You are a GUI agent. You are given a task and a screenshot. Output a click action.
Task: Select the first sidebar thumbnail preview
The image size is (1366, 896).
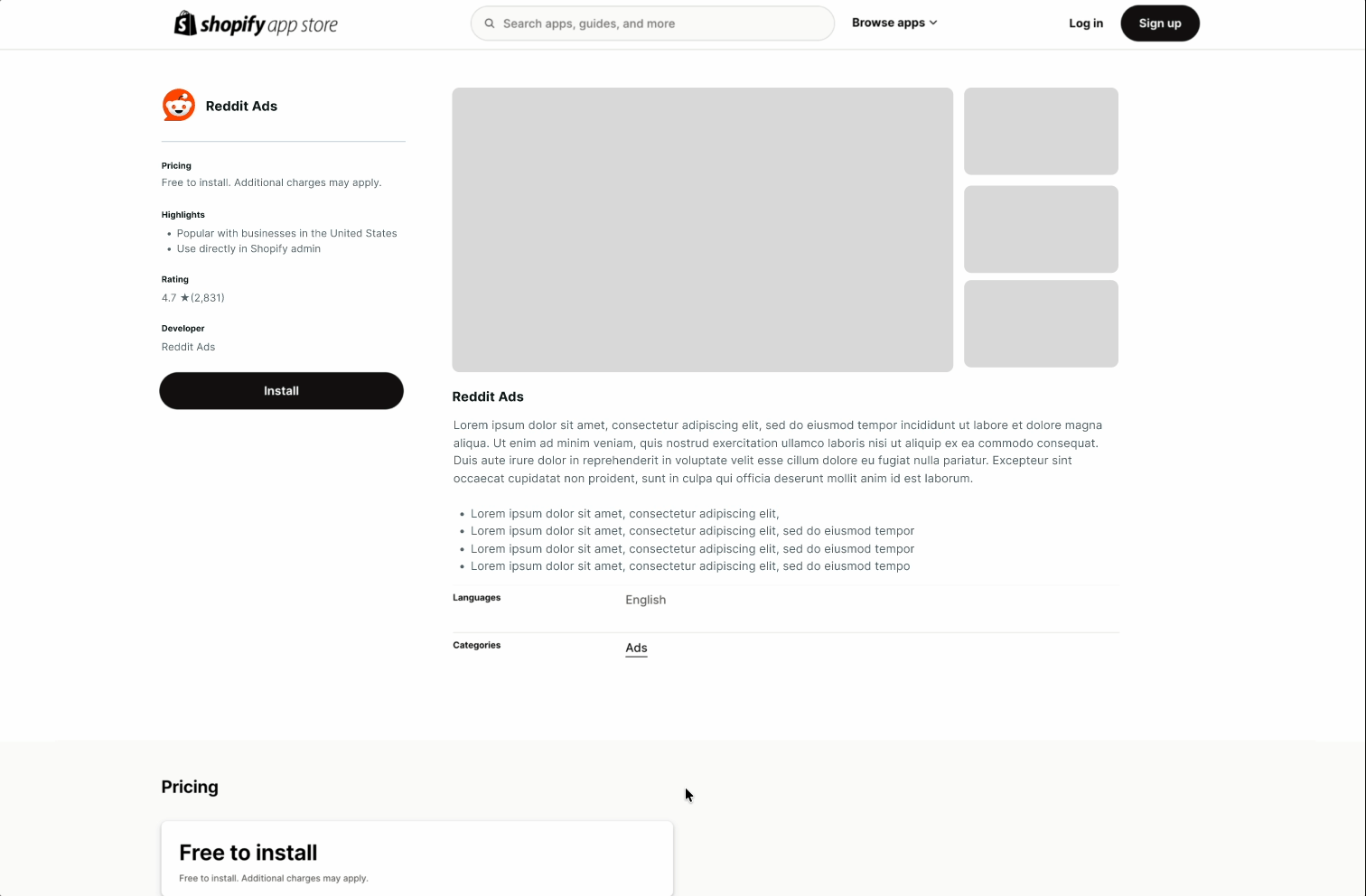coord(1040,130)
